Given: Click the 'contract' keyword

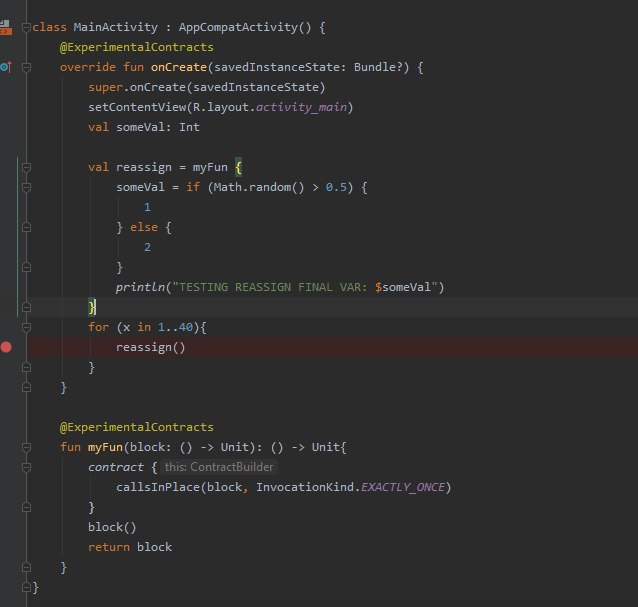Looking at the screenshot, I should tap(116, 467).
